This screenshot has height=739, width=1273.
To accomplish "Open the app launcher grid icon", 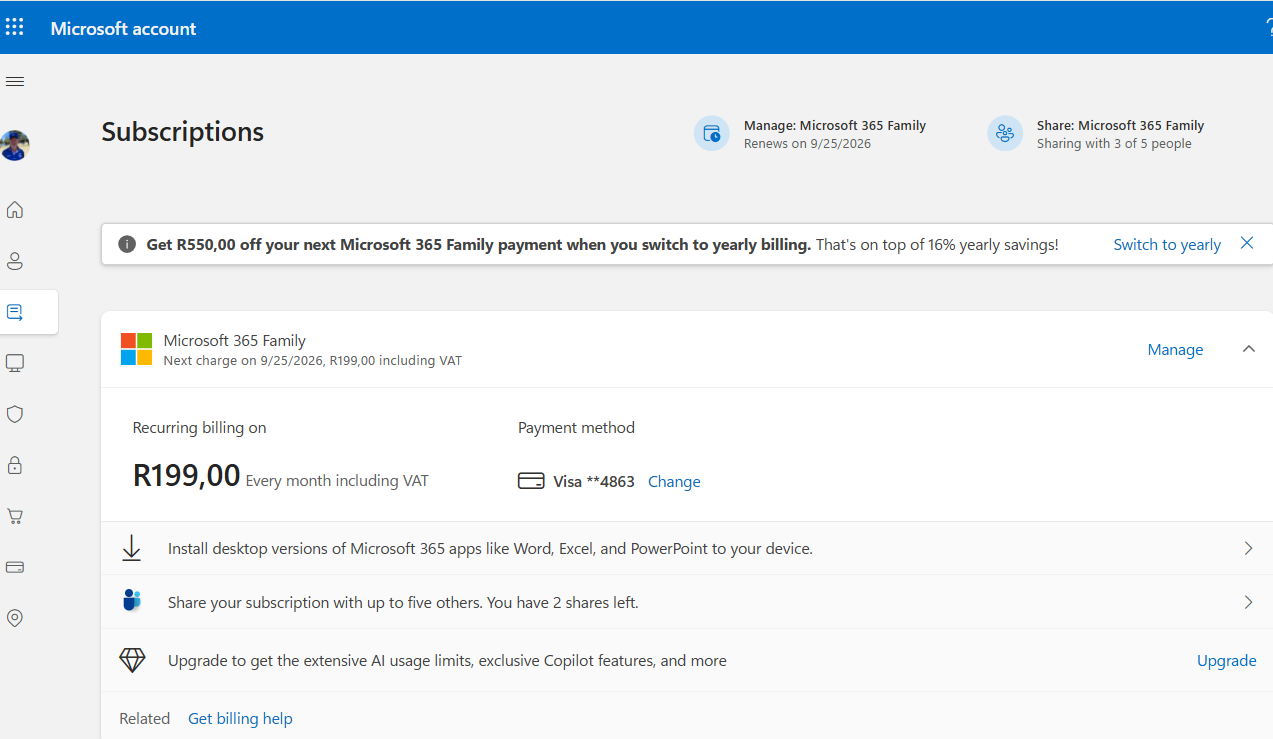I will (15, 27).
